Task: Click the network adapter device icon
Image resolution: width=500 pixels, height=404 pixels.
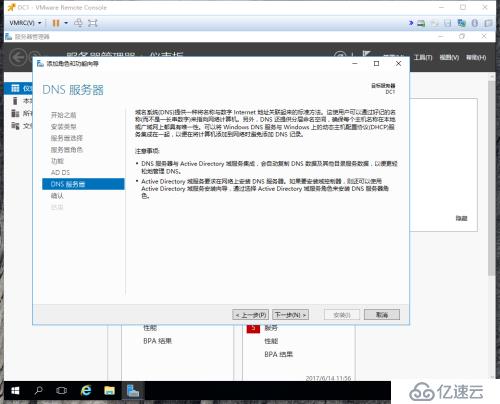Action: click(462, 23)
